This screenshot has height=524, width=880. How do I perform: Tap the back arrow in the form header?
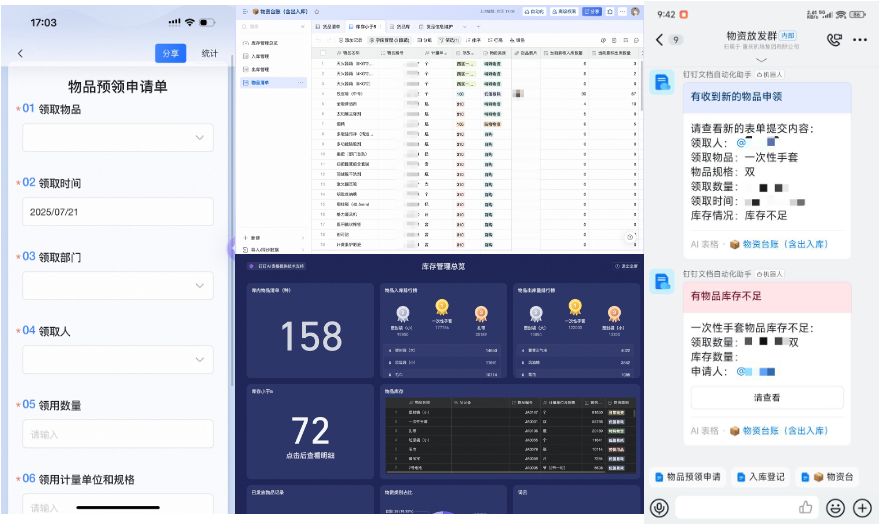pyautogui.click(x=20, y=54)
